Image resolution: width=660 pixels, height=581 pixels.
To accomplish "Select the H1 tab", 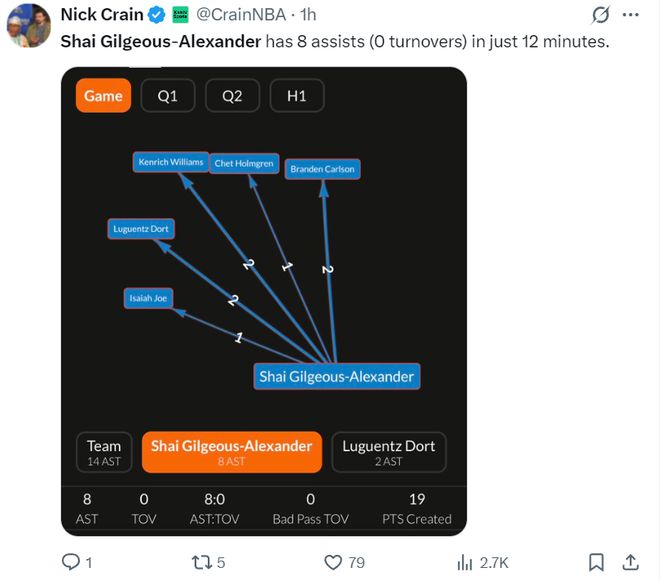I will pyautogui.click(x=297, y=96).
